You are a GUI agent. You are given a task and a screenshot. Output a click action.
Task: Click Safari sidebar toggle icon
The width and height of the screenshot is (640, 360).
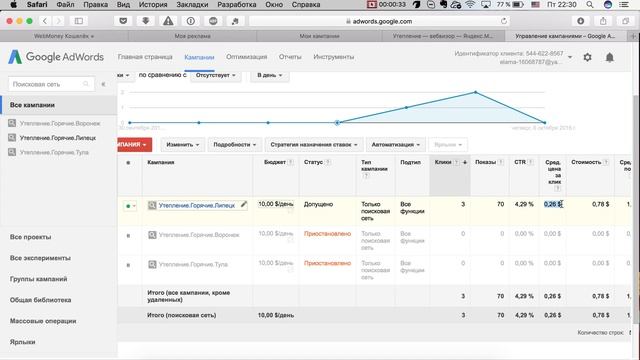pyautogui.click(x=79, y=21)
